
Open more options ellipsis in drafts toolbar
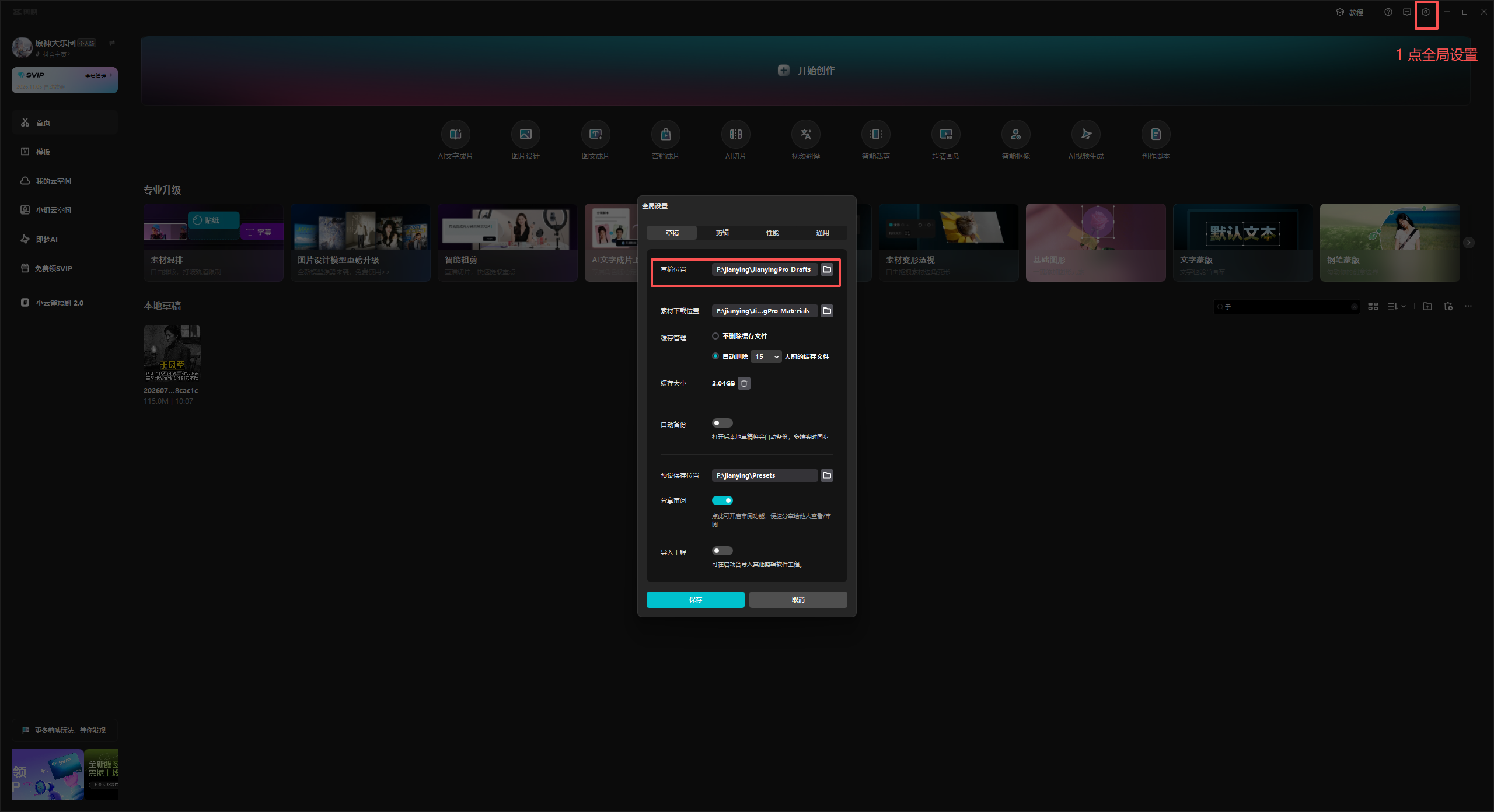pyautogui.click(x=1468, y=306)
